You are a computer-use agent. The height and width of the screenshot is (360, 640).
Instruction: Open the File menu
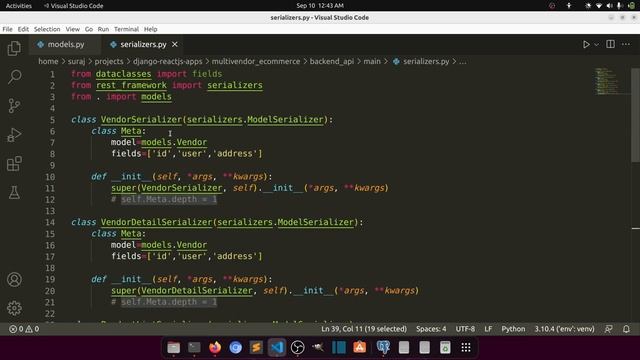point(7,29)
